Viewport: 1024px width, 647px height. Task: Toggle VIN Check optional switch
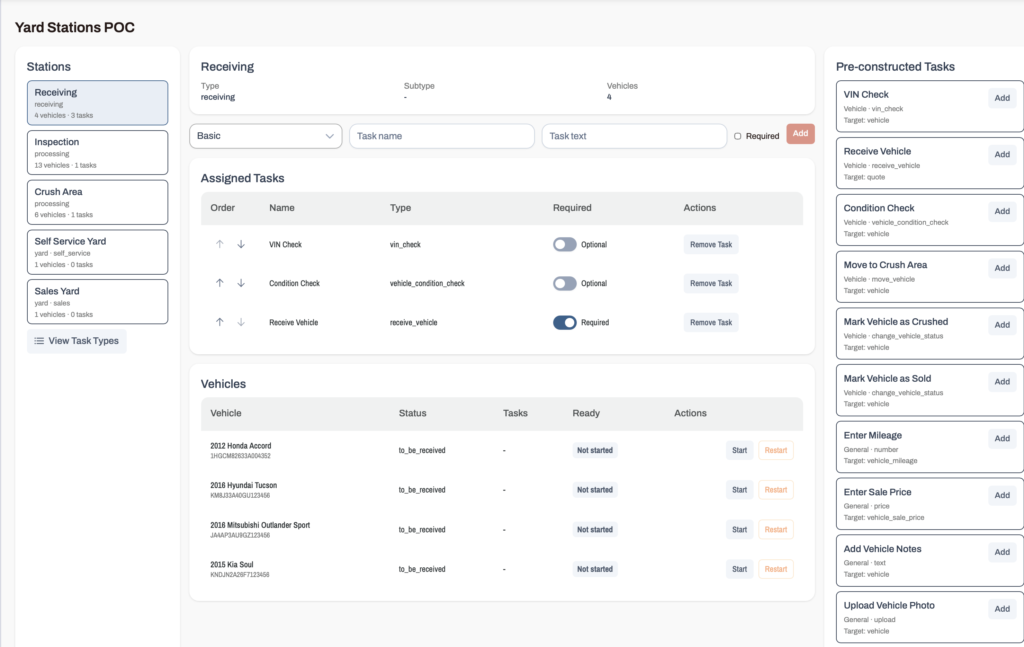[x=565, y=244]
